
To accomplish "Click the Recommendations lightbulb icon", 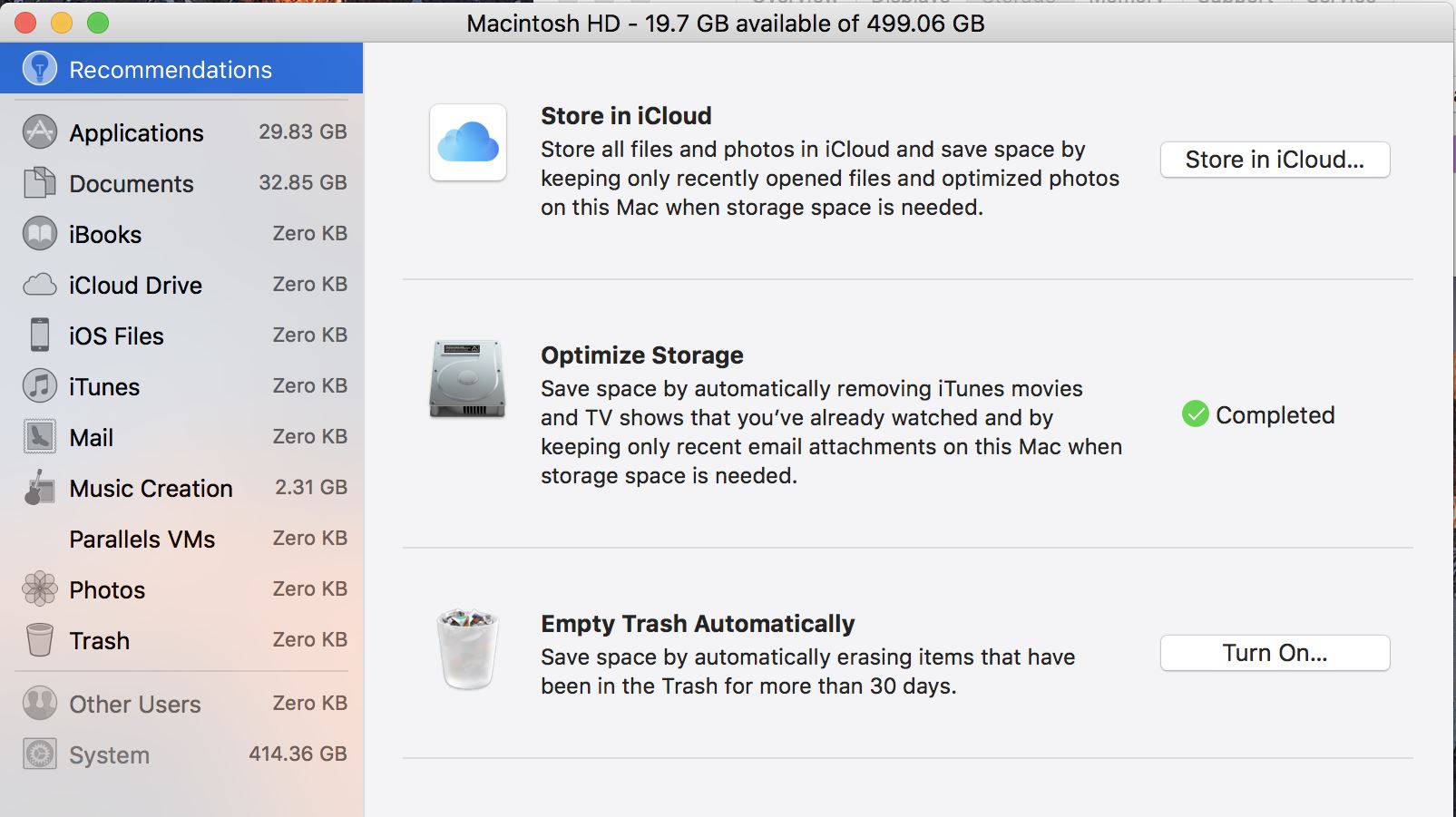I will (40, 69).
